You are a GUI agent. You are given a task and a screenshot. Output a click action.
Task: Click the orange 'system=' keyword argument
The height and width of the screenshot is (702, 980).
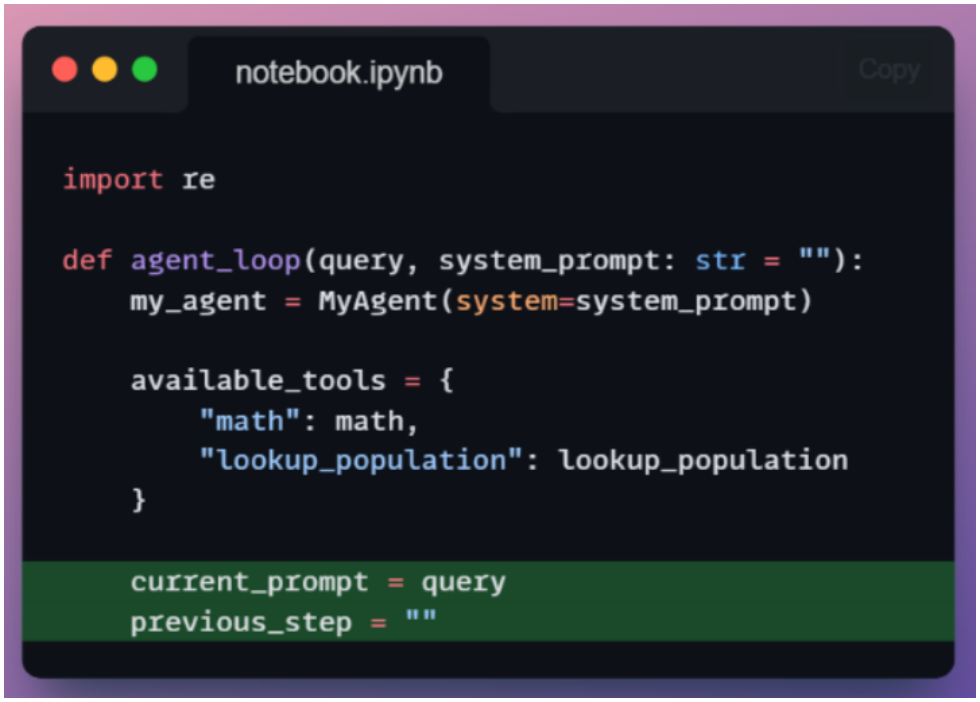(x=516, y=301)
